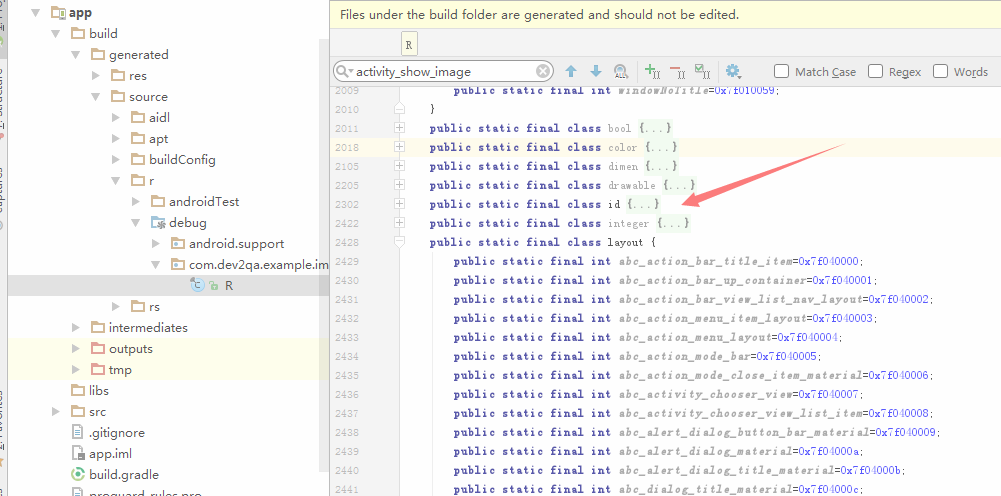
Task: Unfold the collapsed id class in the gutter
Action: (x=400, y=204)
